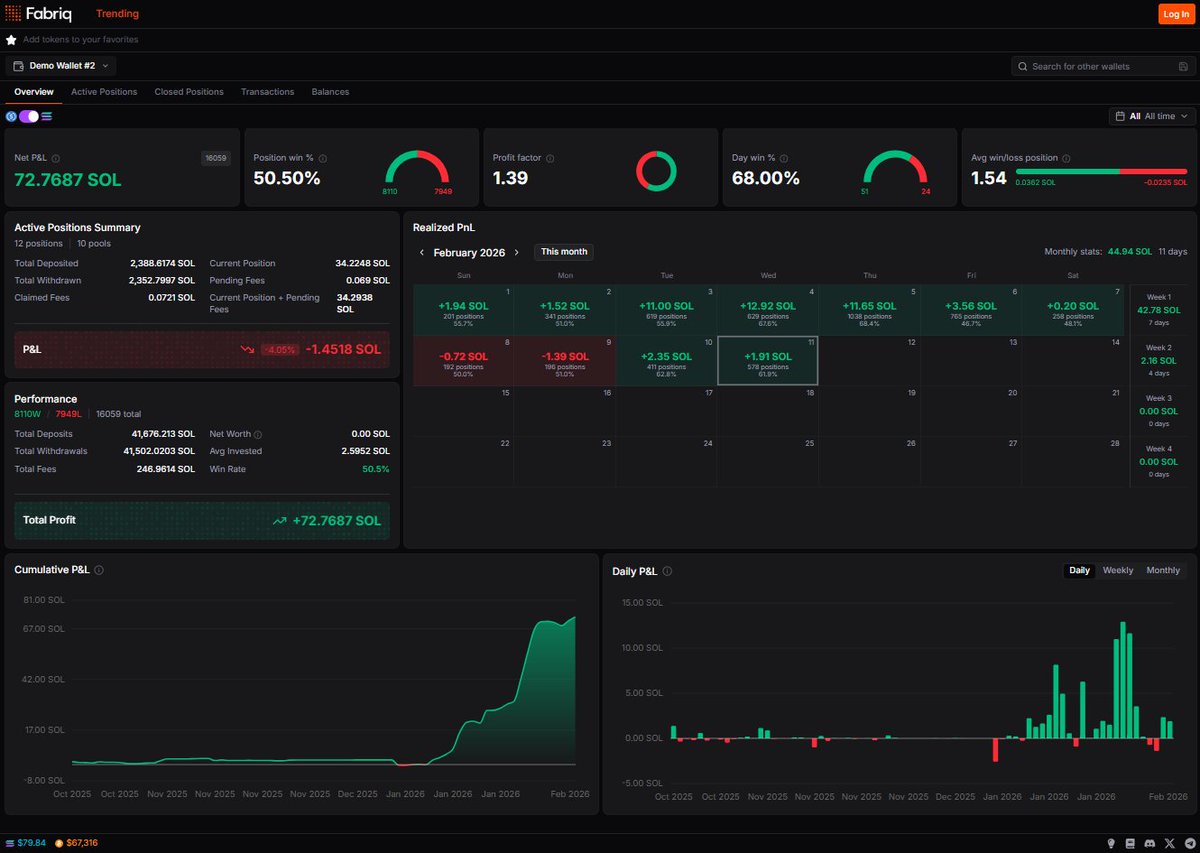This screenshot has width=1200, height=853.
Task: Switch to the Transactions tab
Action: click(x=267, y=92)
